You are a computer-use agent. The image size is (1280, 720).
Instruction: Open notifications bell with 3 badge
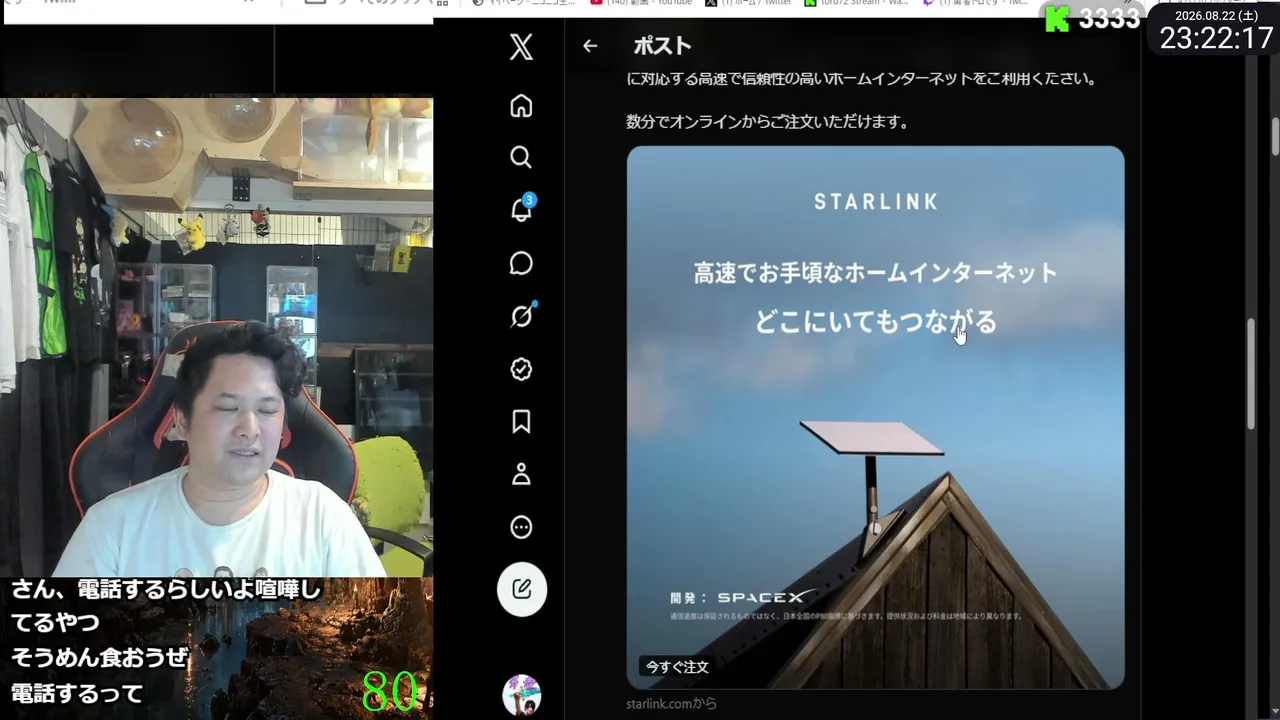pos(521,209)
